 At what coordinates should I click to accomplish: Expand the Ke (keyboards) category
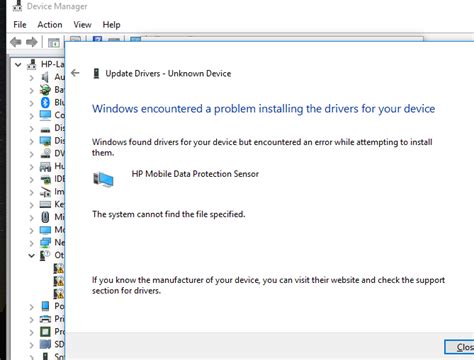[31, 205]
